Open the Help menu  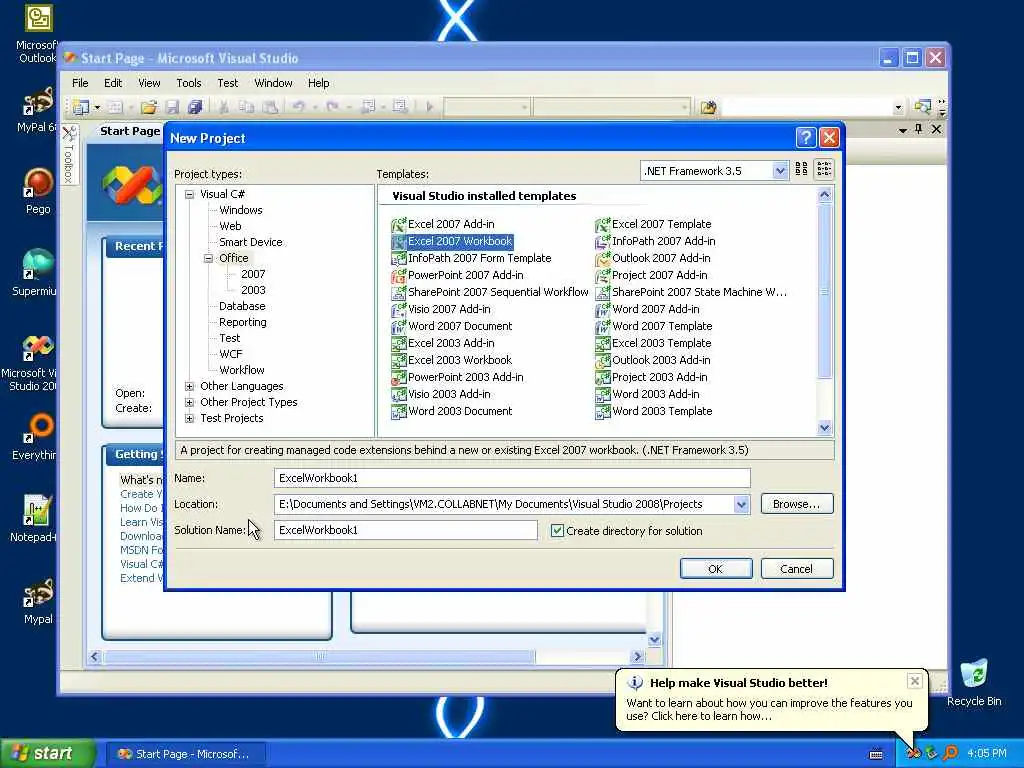click(x=318, y=83)
